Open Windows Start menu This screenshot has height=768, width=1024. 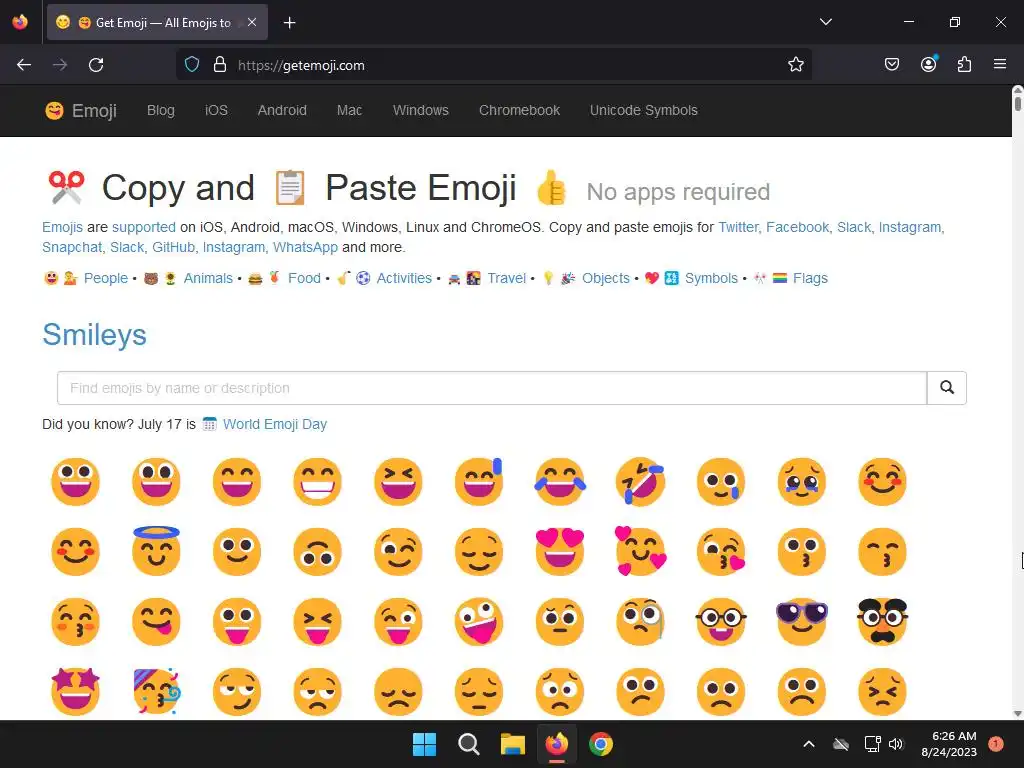coord(424,744)
